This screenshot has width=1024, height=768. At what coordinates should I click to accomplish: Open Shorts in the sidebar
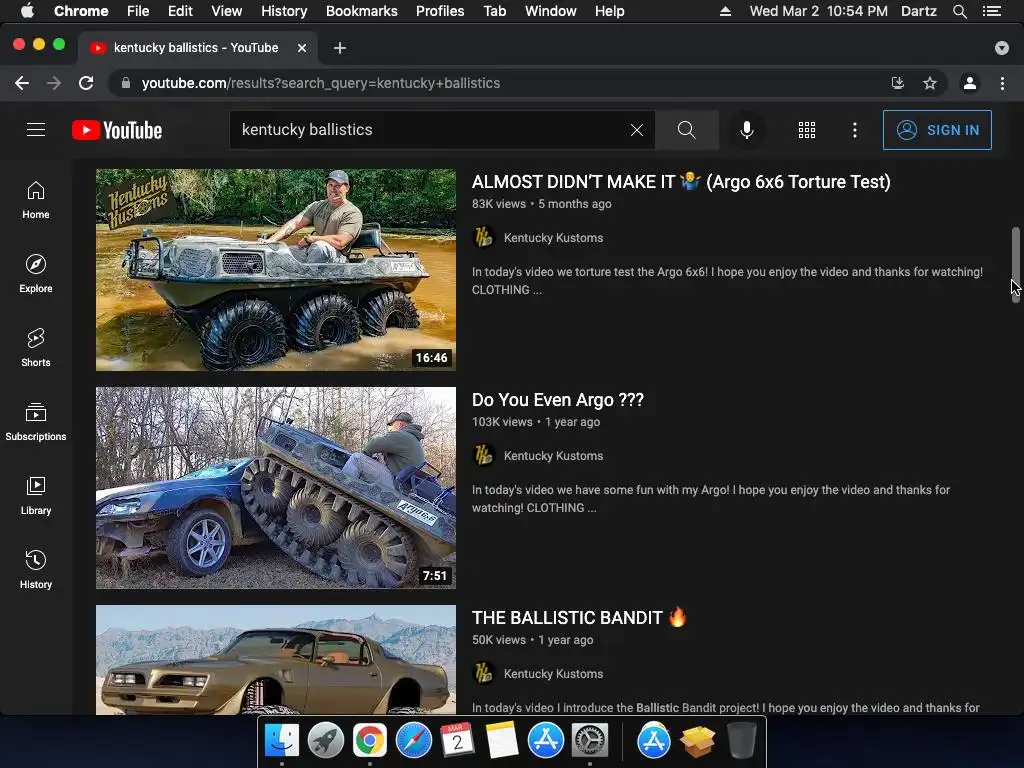coord(36,348)
